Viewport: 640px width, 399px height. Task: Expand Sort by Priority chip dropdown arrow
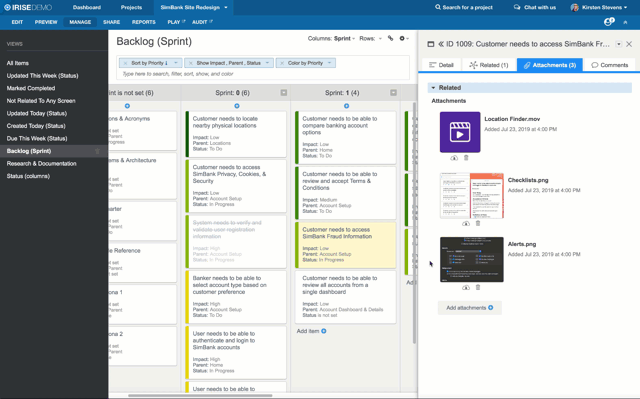pyautogui.click(x=176, y=63)
